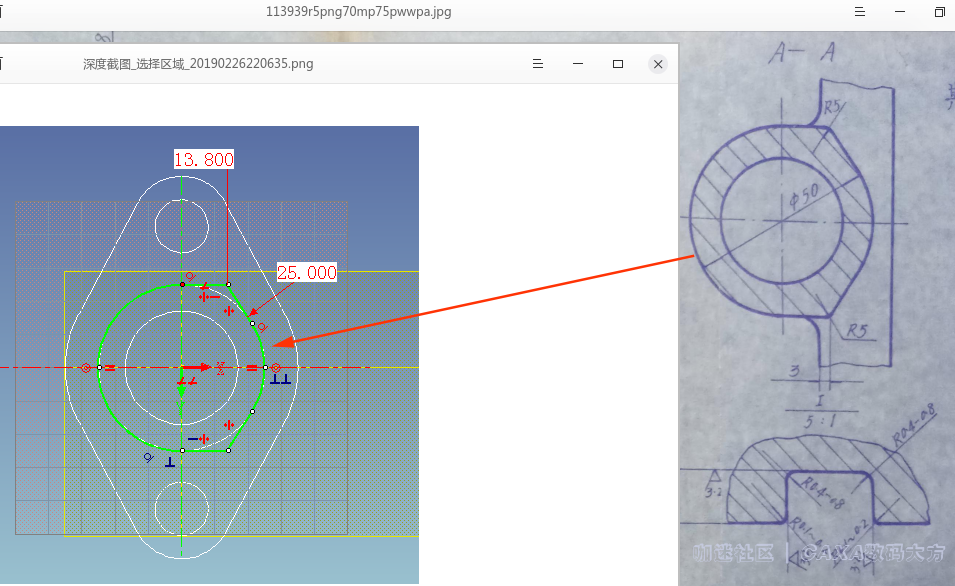The width and height of the screenshot is (955, 586).
Task: Click the 25.000 dimension value
Action: coord(307,272)
